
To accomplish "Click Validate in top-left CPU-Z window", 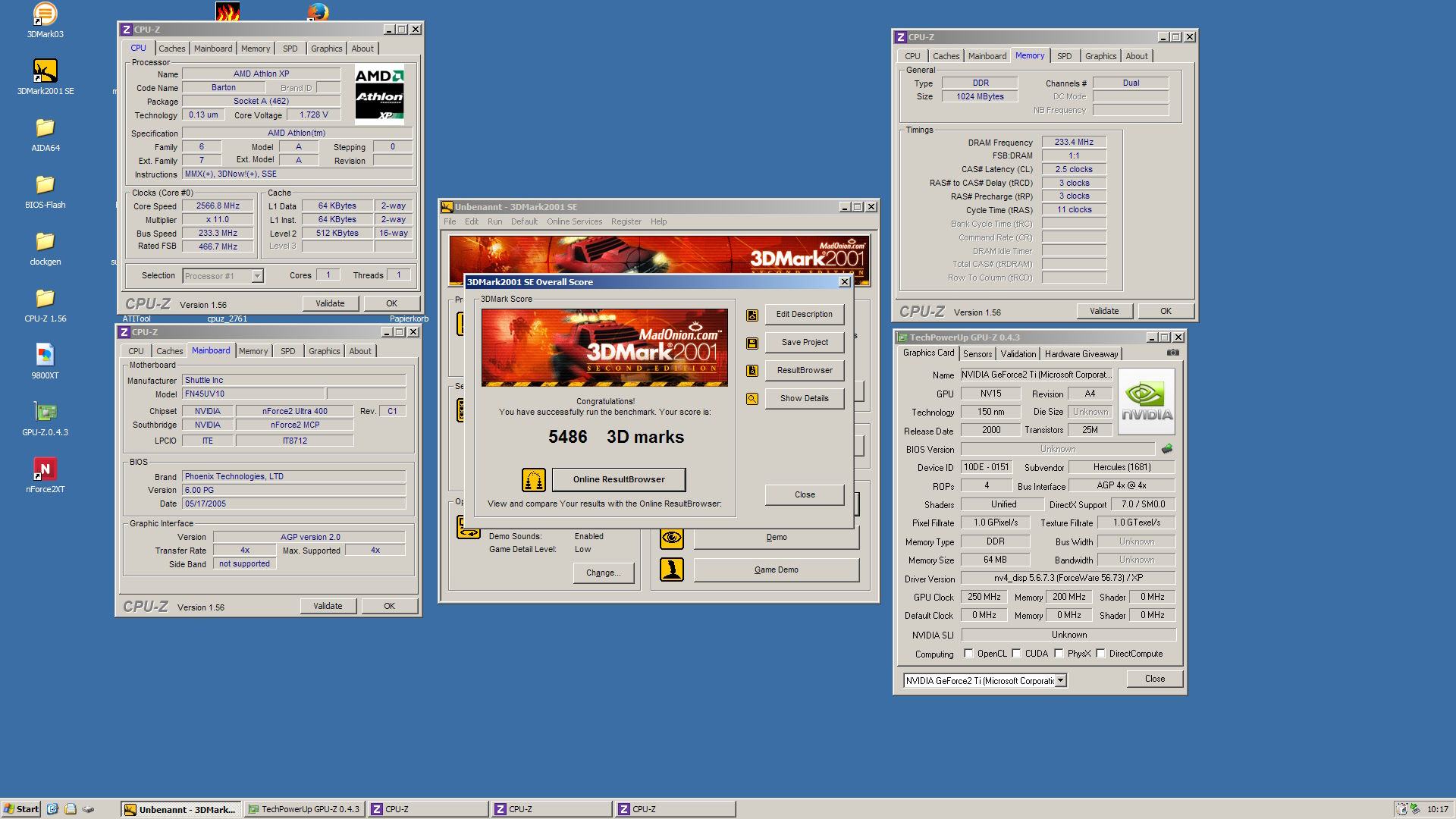I will (x=330, y=303).
